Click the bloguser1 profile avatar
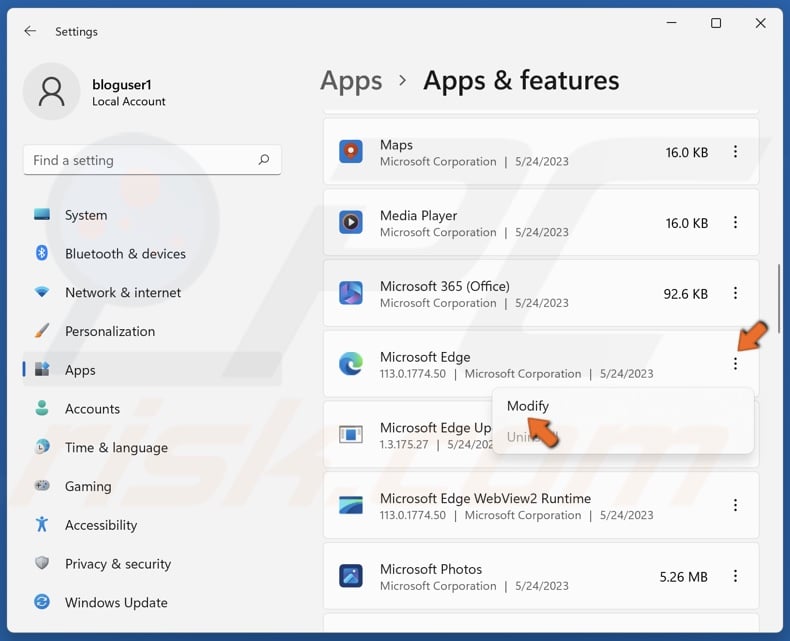This screenshot has height=641, width=790. click(51, 91)
